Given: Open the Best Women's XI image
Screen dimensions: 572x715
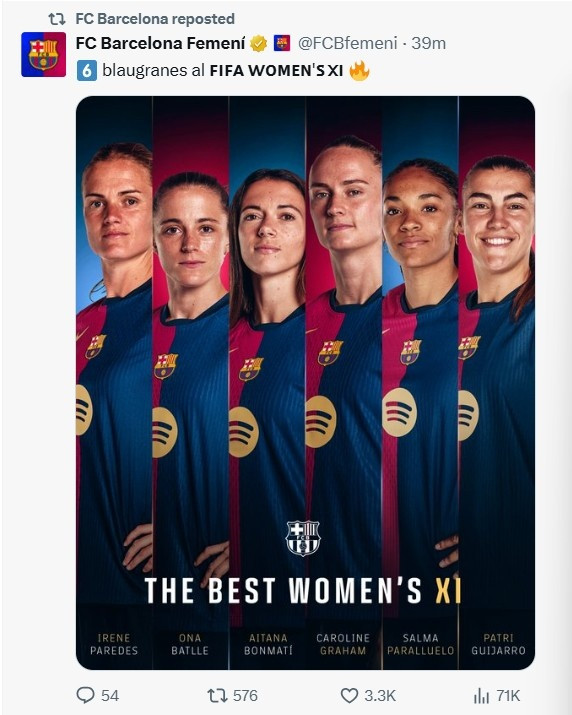Looking at the screenshot, I should tap(305, 383).
